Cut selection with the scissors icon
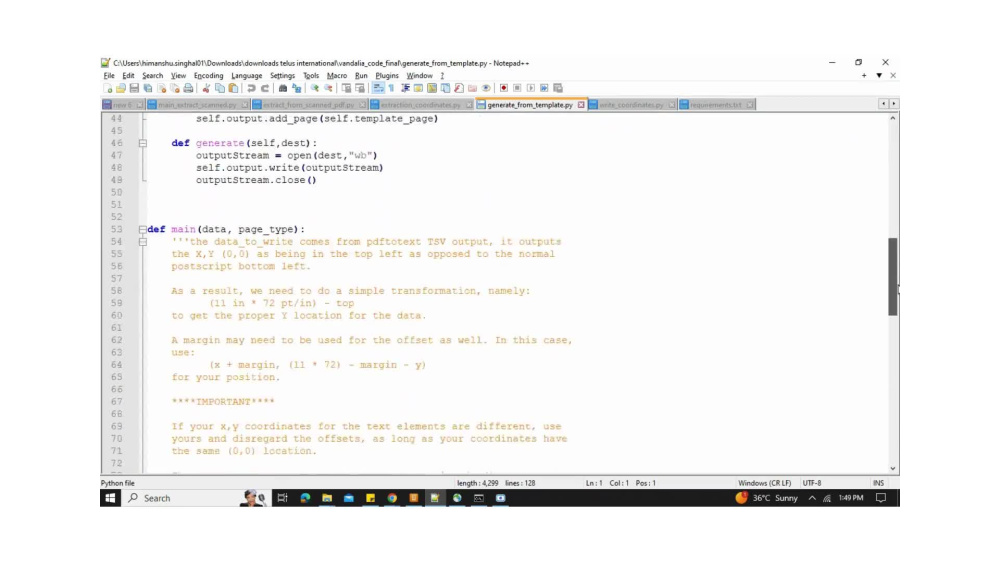 (206, 88)
